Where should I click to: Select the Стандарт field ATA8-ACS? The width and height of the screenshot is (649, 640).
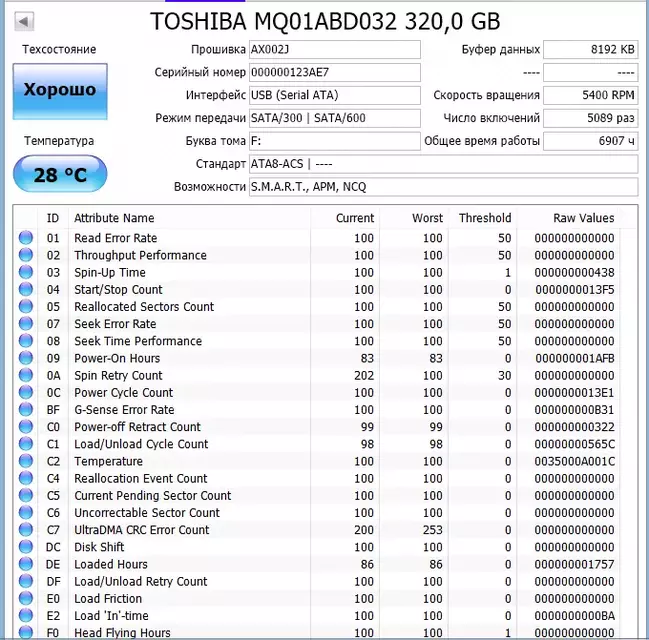point(444,164)
